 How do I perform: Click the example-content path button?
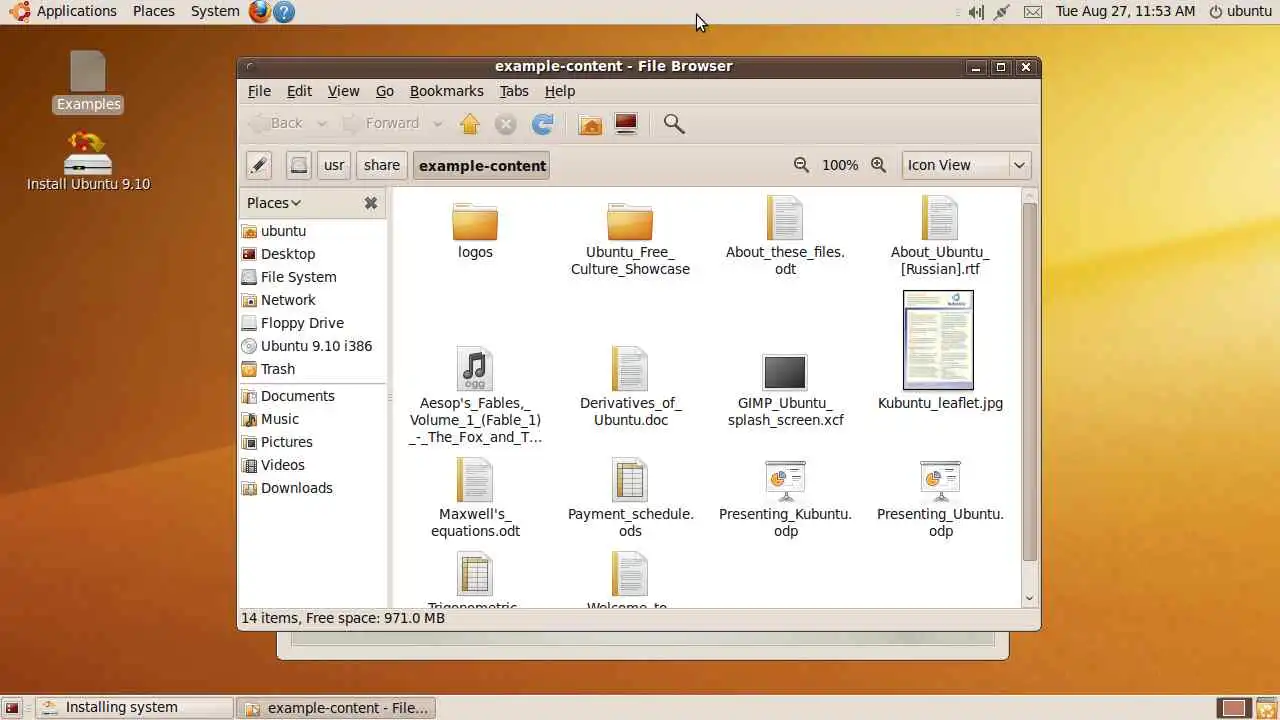pos(482,166)
